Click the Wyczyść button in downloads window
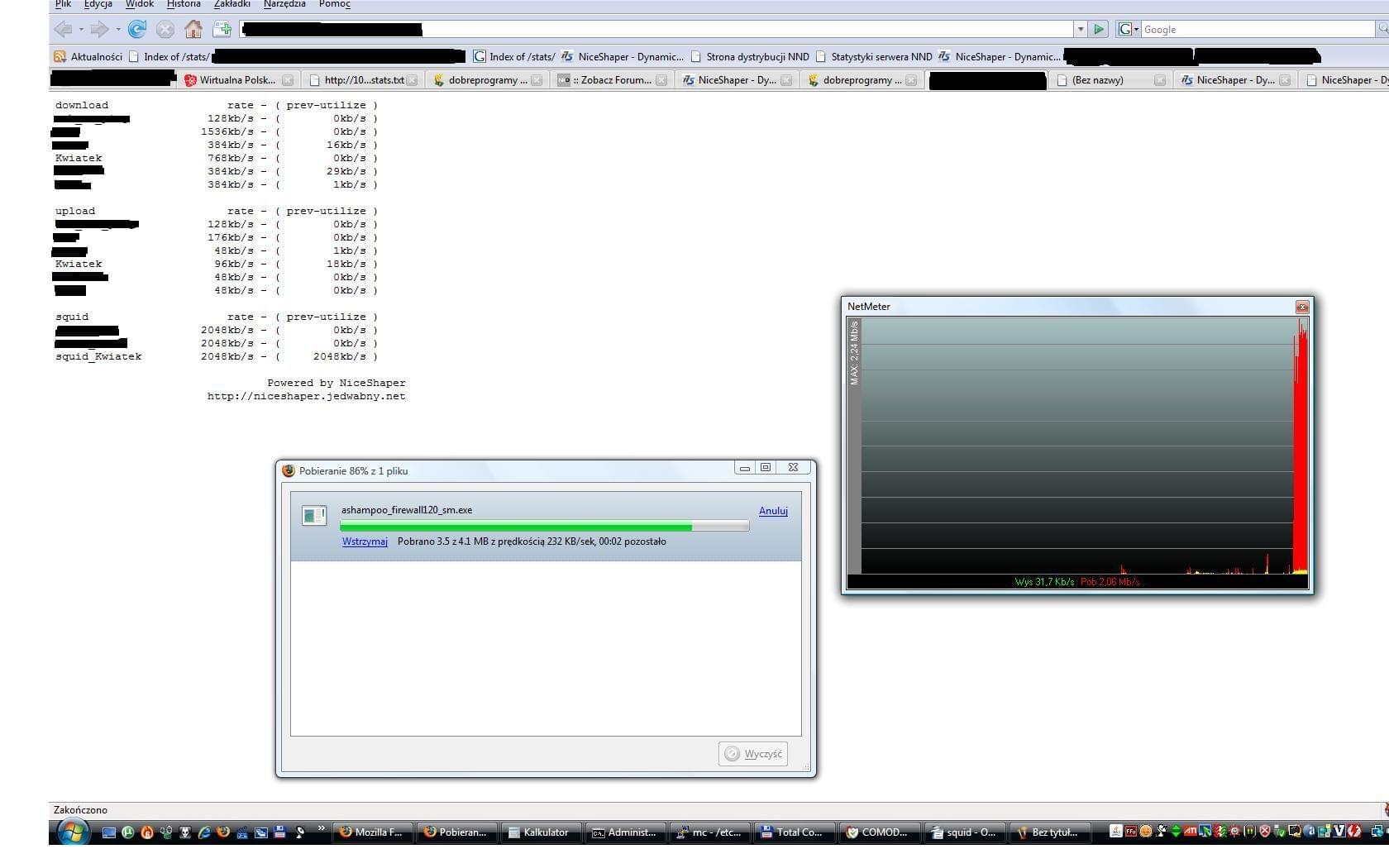 753,754
